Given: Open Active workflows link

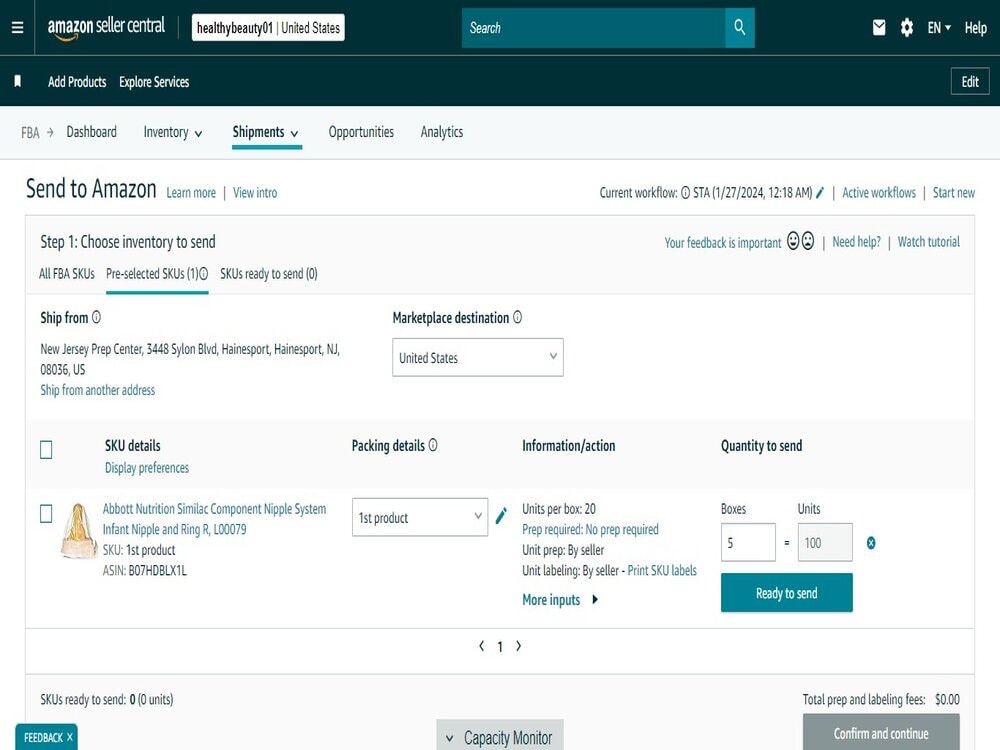Looking at the screenshot, I should coord(879,193).
